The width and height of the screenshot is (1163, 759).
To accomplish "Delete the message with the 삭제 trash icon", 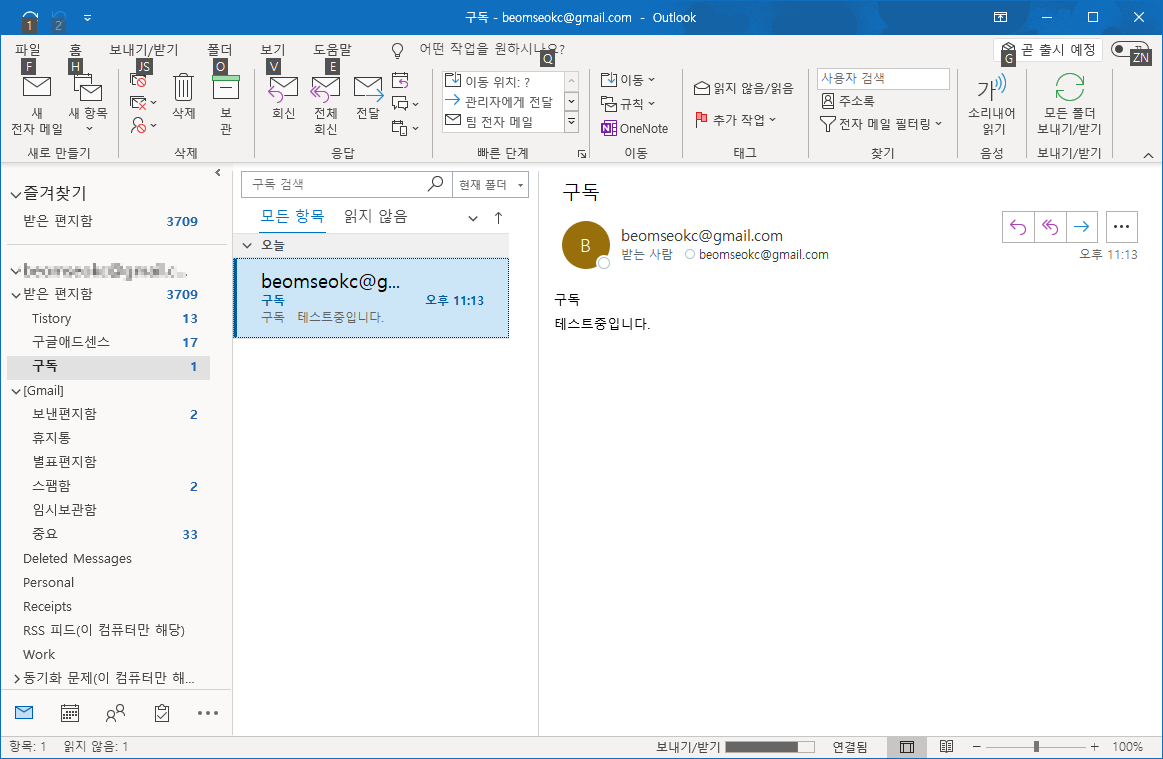I will 183,96.
